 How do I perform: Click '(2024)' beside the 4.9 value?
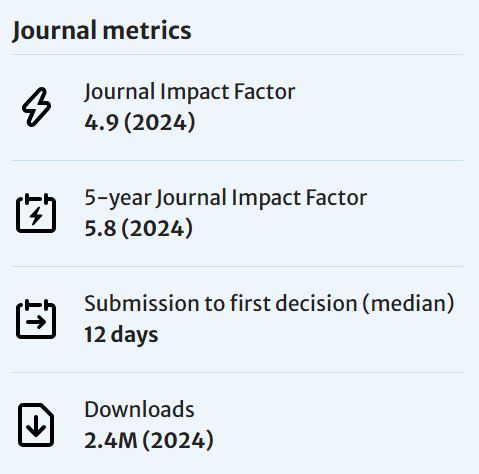160,123
